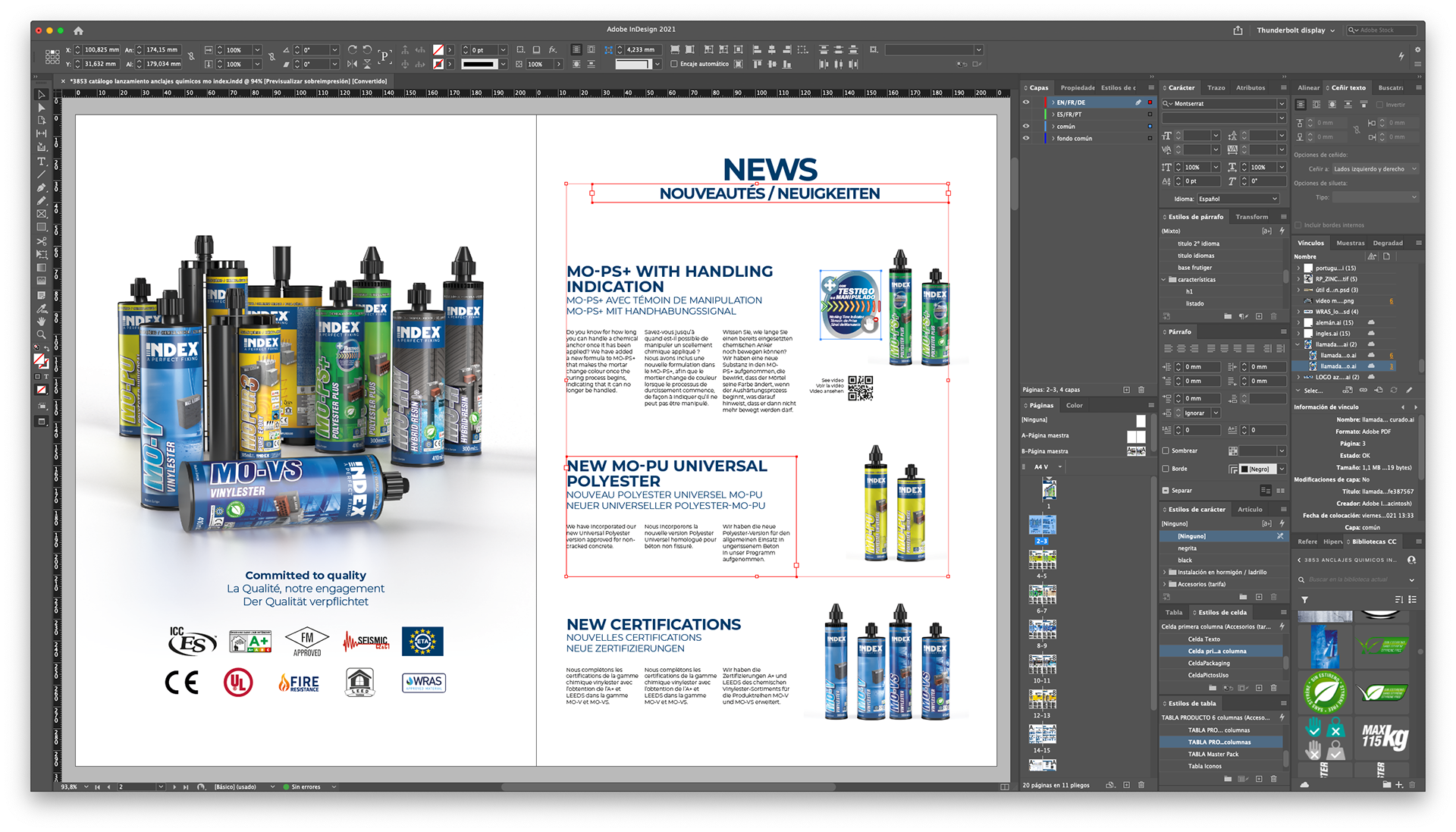The width and height of the screenshot is (1456, 832).
Task: Enable the Encaje automático checkbox
Action: 674,64
